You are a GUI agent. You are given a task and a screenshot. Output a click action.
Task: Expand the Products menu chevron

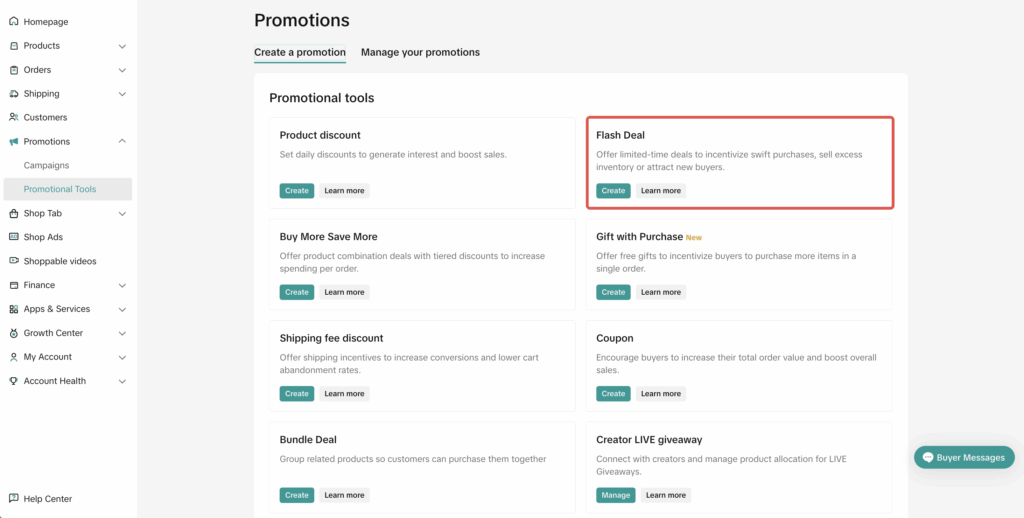[122, 46]
